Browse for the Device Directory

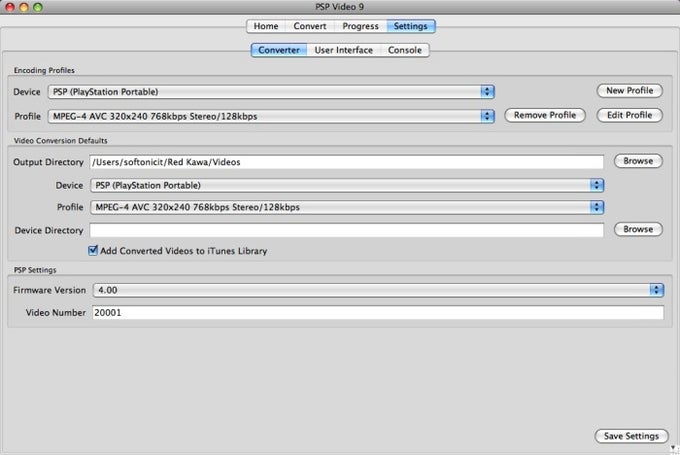pyautogui.click(x=638, y=229)
